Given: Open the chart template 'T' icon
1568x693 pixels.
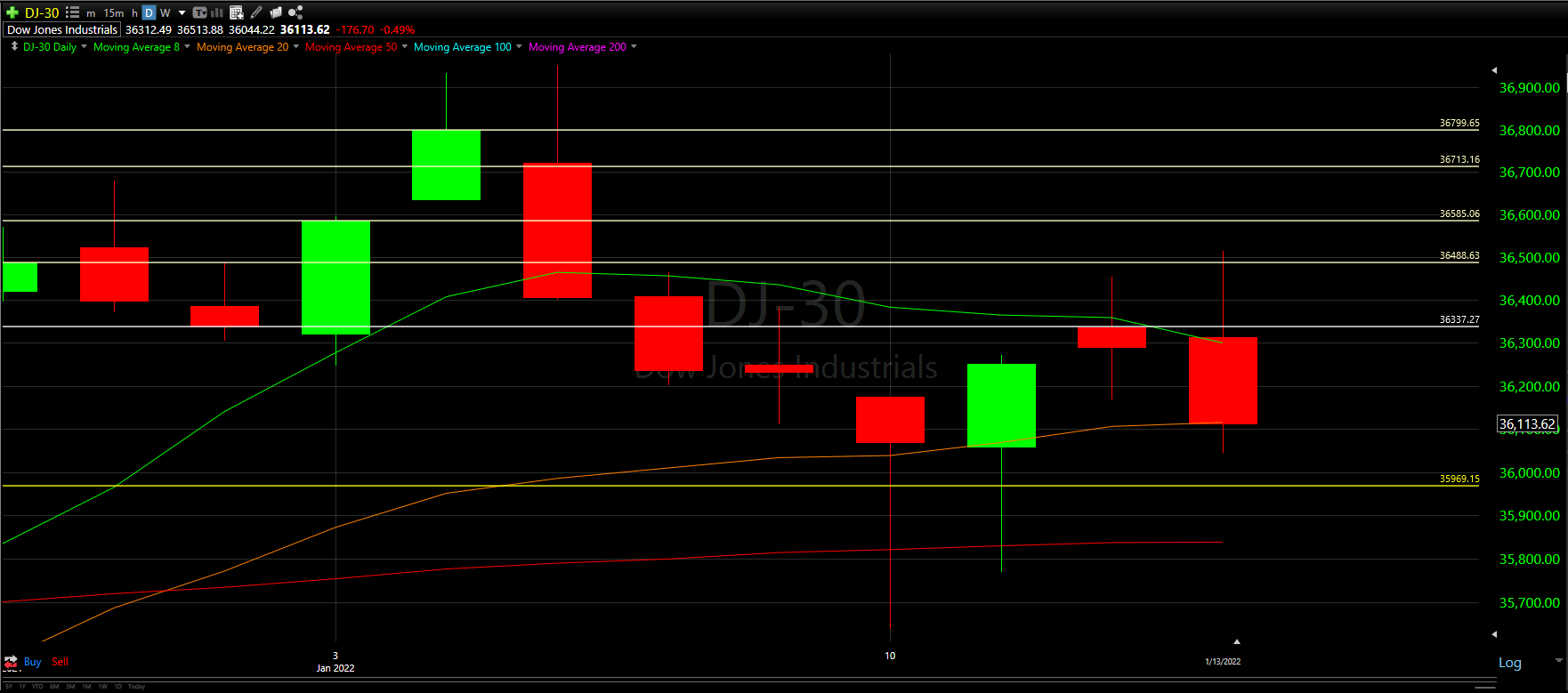Looking at the screenshot, I should pos(199,12).
